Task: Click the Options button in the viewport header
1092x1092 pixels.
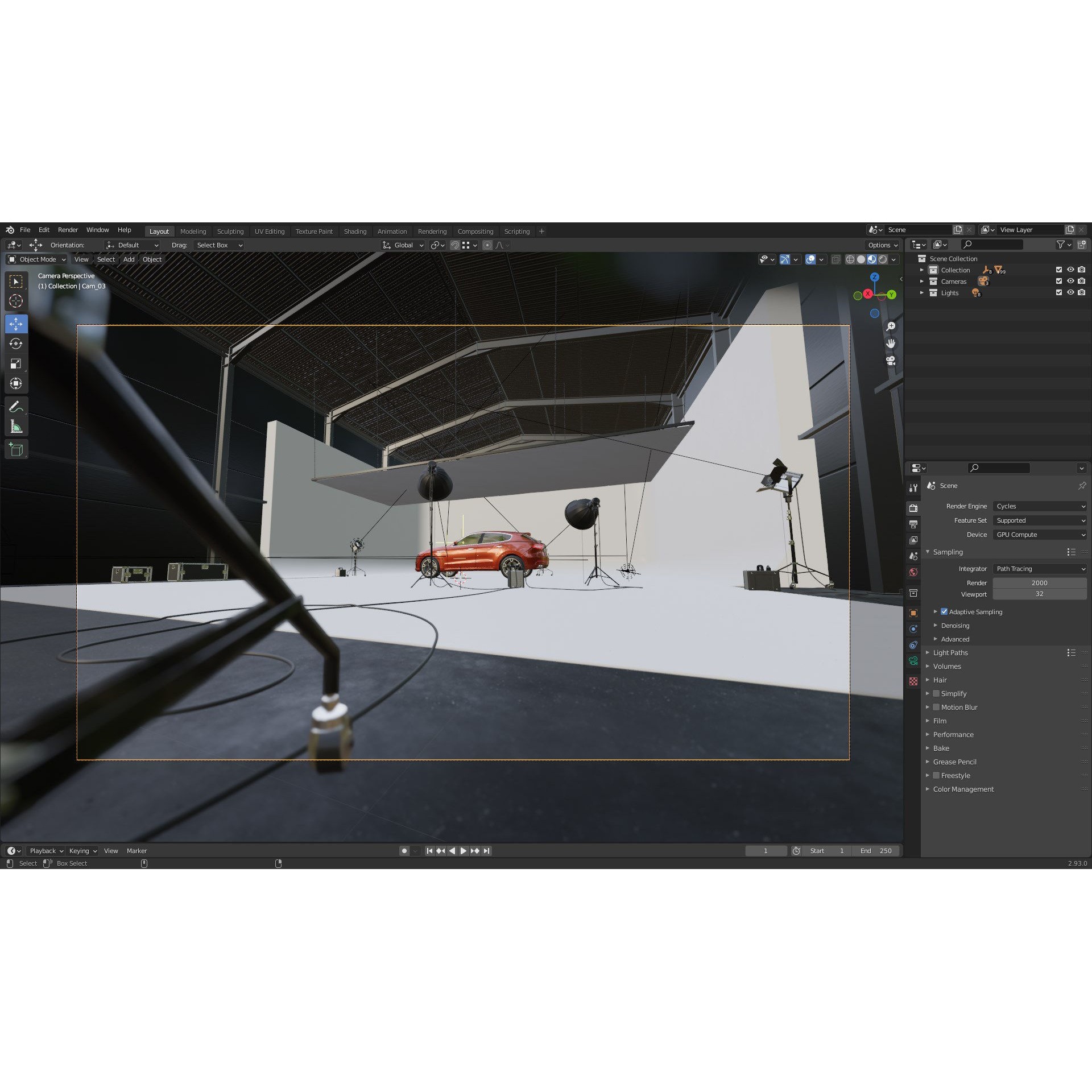Action: (x=881, y=245)
